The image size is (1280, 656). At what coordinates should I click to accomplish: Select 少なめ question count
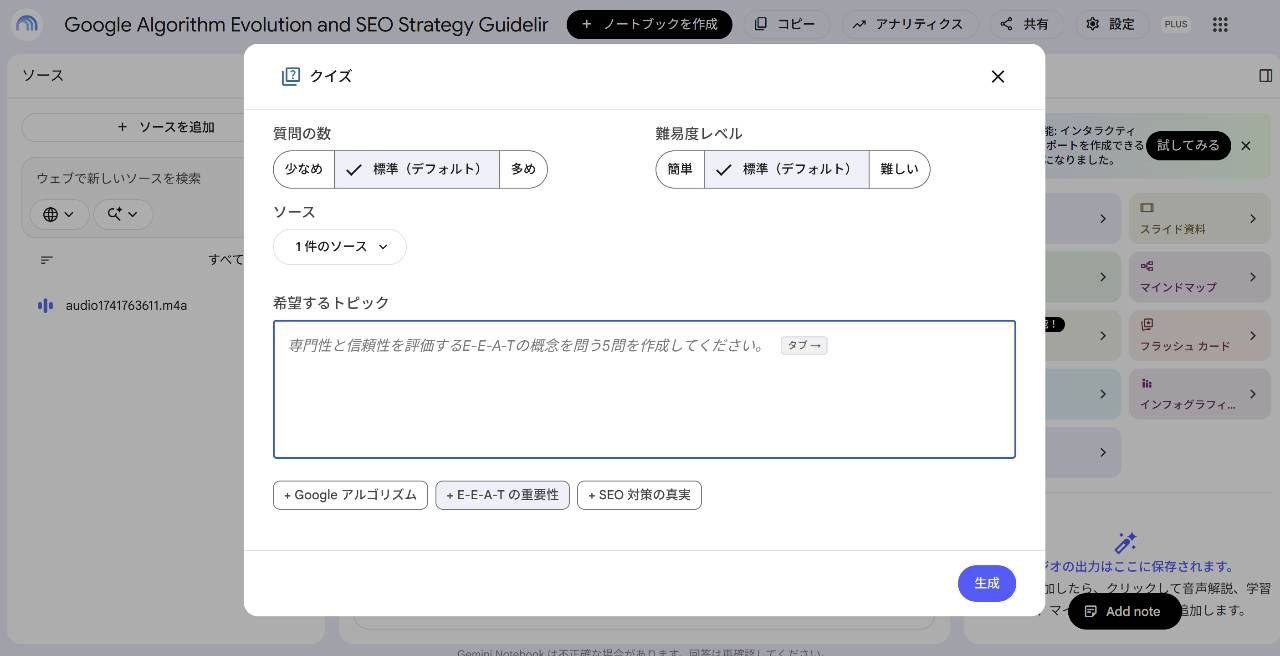tap(304, 169)
